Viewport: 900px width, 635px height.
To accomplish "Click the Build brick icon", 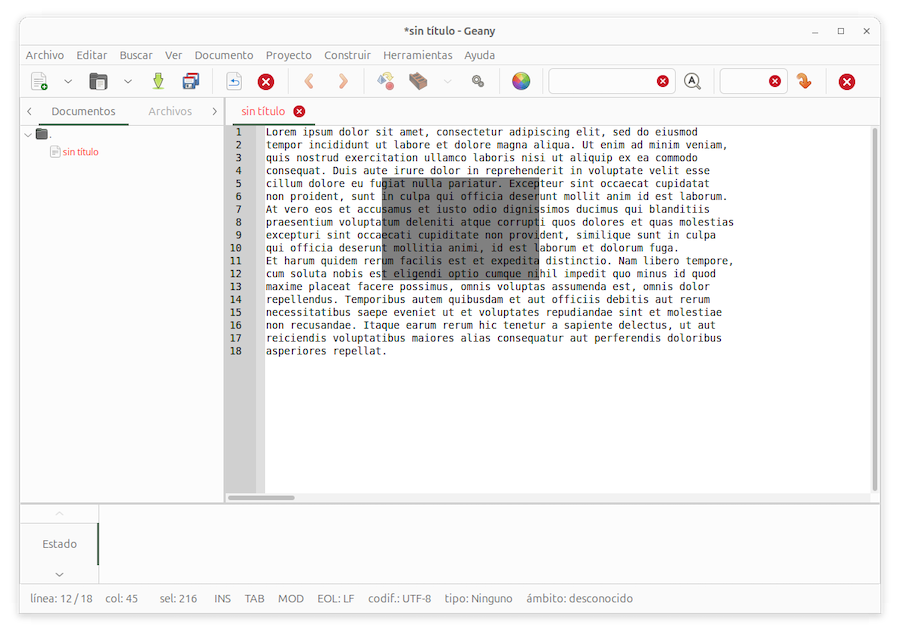I will tap(419, 82).
